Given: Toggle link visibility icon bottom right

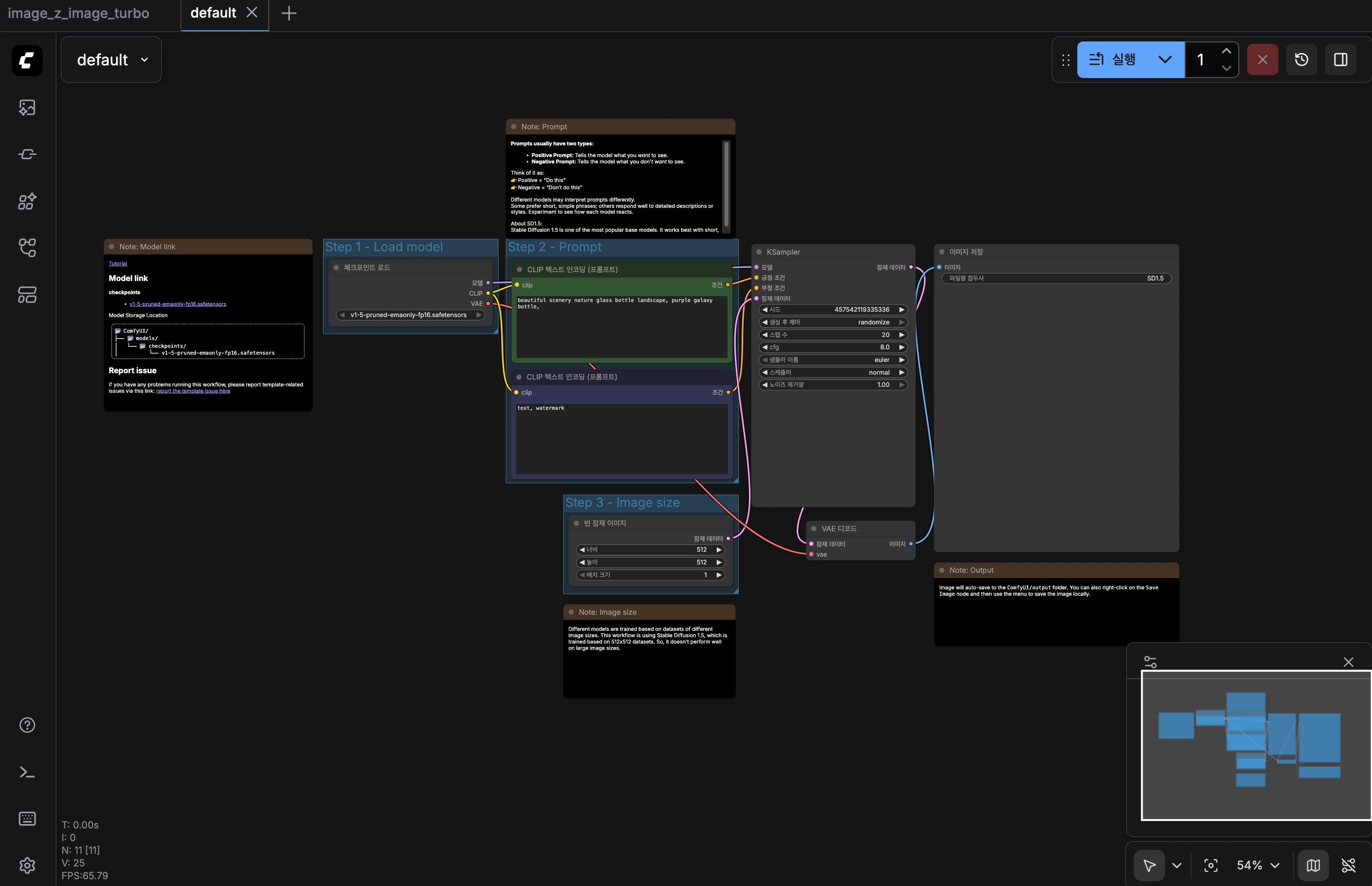Looking at the screenshot, I should [x=1349, y=866].
